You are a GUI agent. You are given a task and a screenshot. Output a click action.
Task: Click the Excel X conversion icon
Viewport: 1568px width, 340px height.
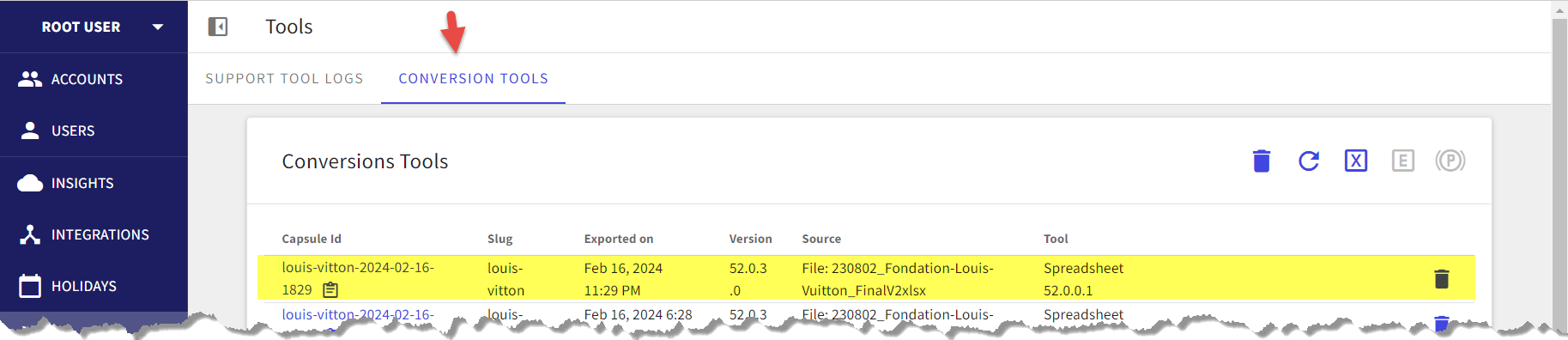[1355, 161]
